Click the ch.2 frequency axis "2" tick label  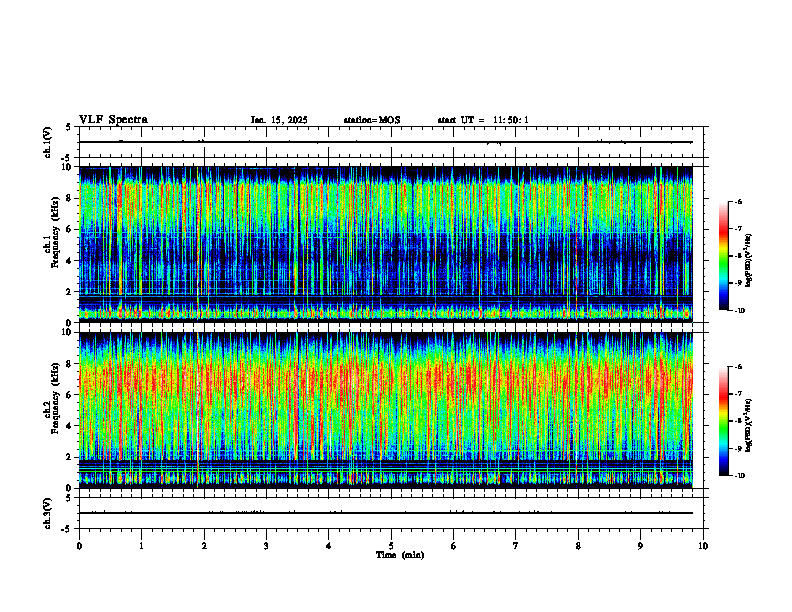69,457
